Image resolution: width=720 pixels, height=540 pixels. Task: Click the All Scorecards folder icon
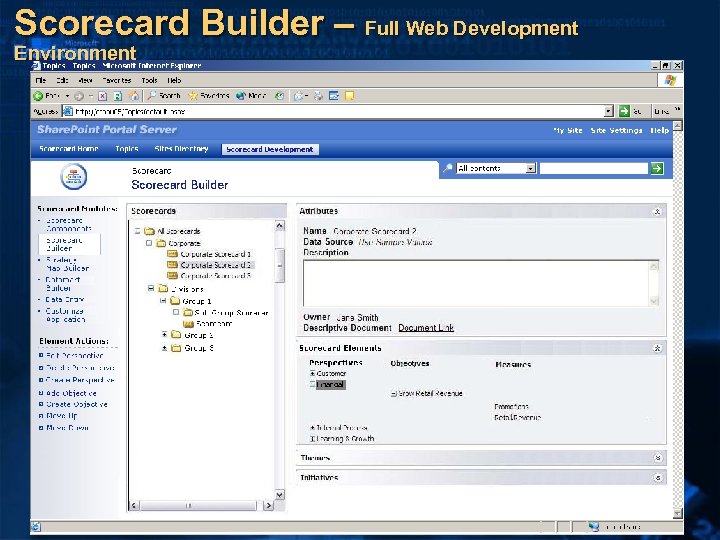click(x=150, y=231)
